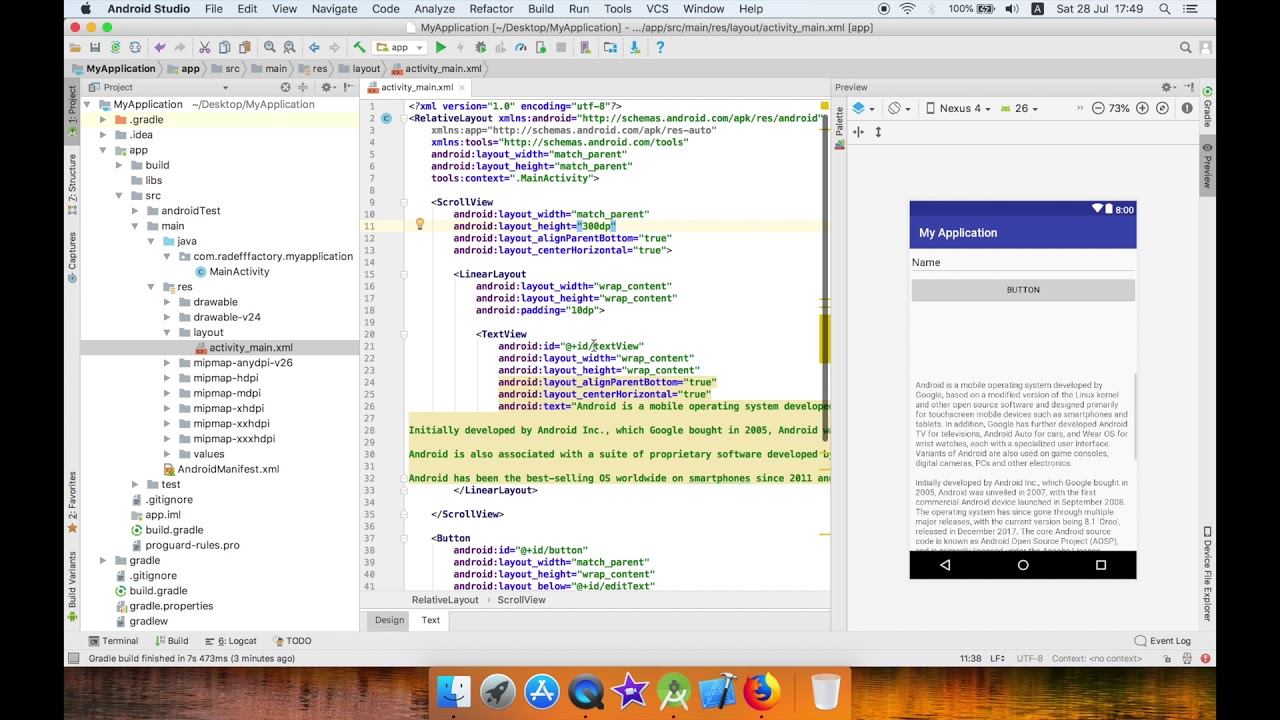The image size is (1280, 720).
Task: Open the Nexus 4 device dropdown
Action: tap(959, 108)
